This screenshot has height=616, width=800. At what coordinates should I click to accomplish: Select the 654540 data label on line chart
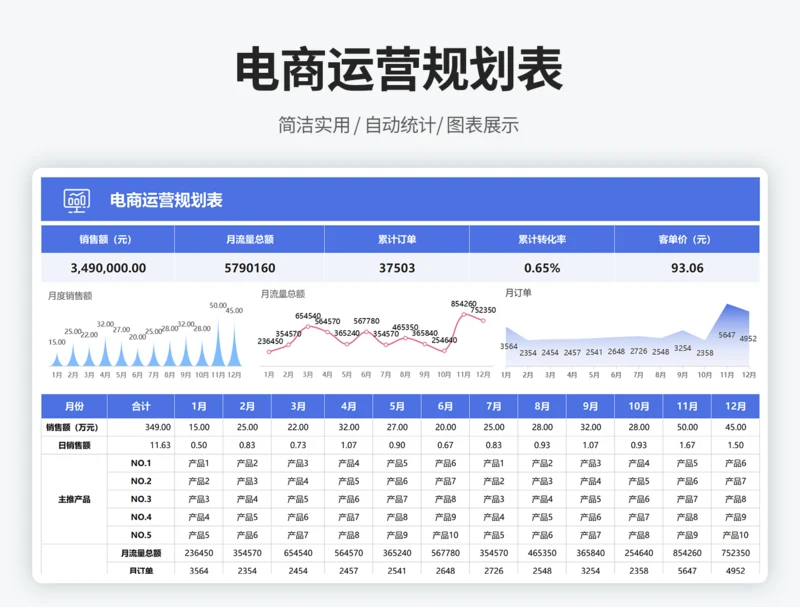pos(308,316)
